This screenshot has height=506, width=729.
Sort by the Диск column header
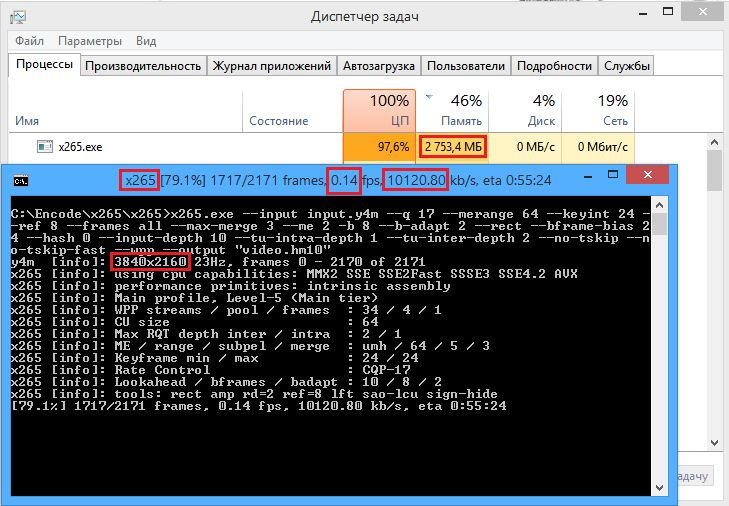(x=525, y=112)
